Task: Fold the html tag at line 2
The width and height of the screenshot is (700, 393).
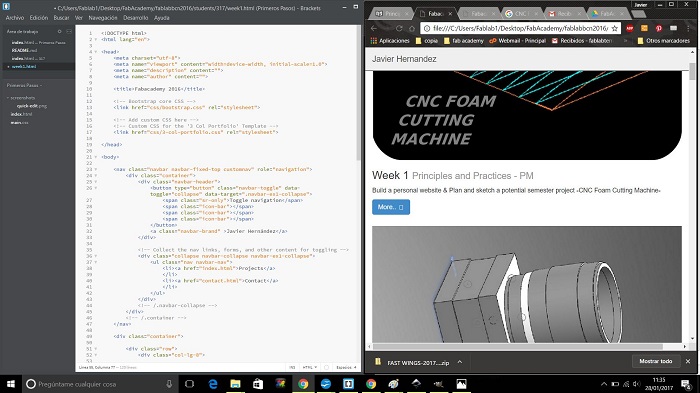Action: coord(96,39)
